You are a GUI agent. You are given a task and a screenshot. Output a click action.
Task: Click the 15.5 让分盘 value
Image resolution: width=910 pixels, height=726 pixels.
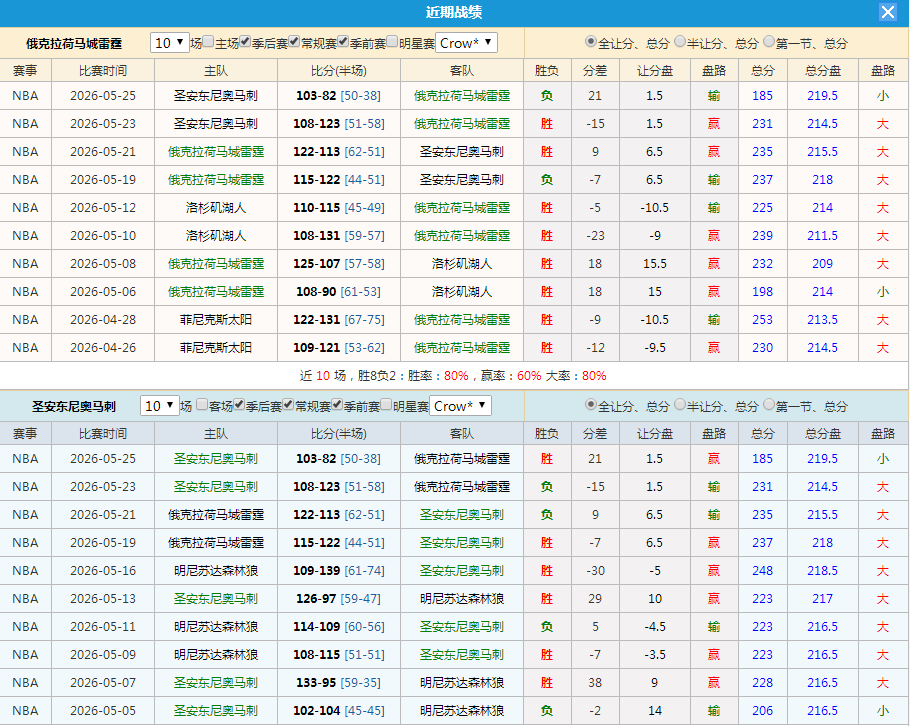(x=655, y=263)
